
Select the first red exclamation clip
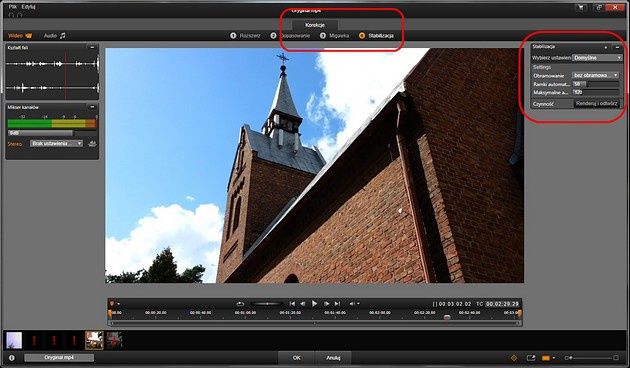[x=34, y=341]
